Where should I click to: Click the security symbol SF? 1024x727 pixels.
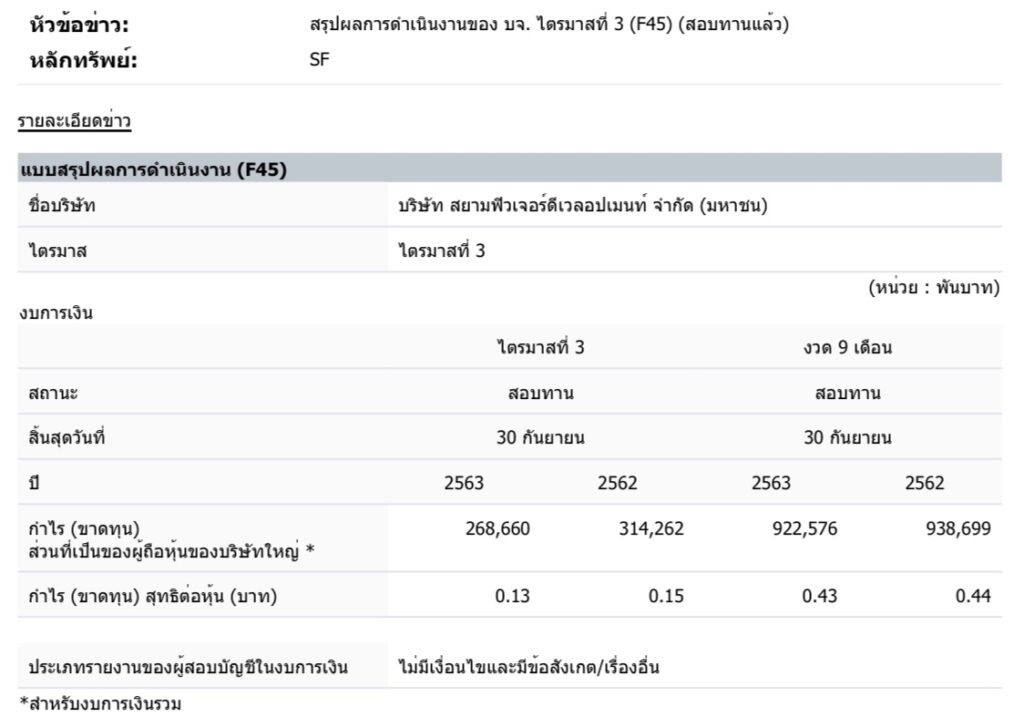(320, 59)
